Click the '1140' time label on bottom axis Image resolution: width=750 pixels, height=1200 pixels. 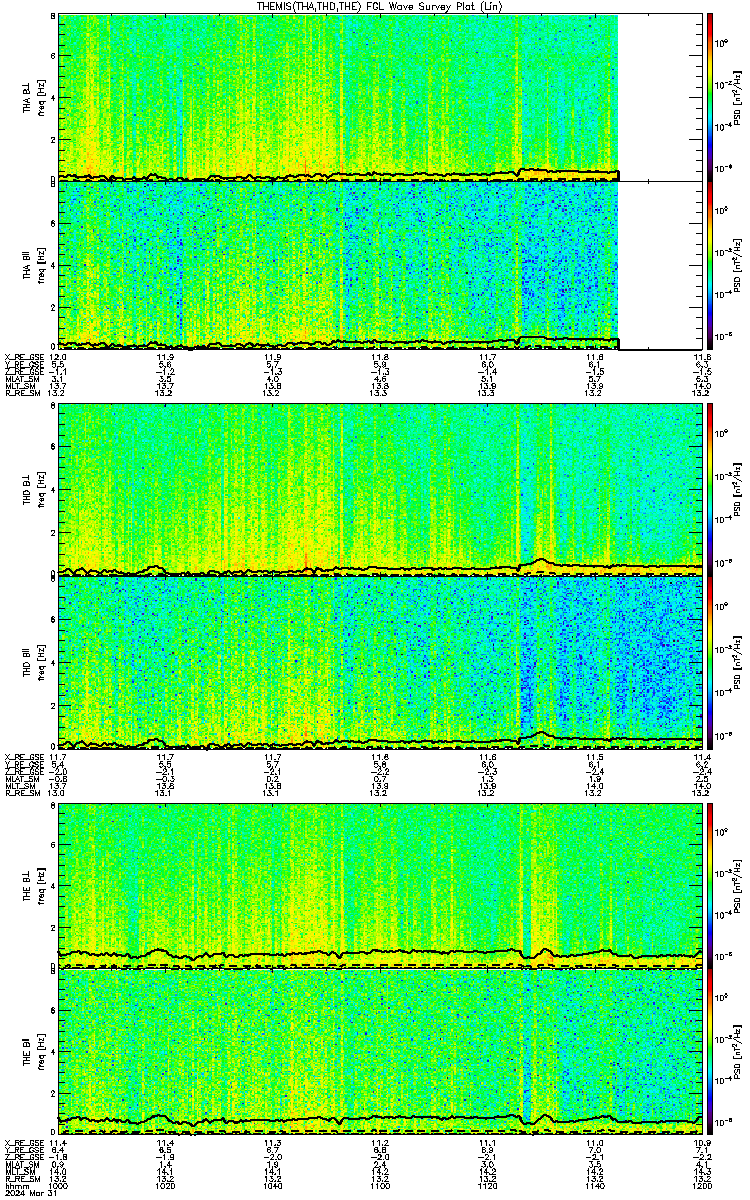pos(595,1184)
